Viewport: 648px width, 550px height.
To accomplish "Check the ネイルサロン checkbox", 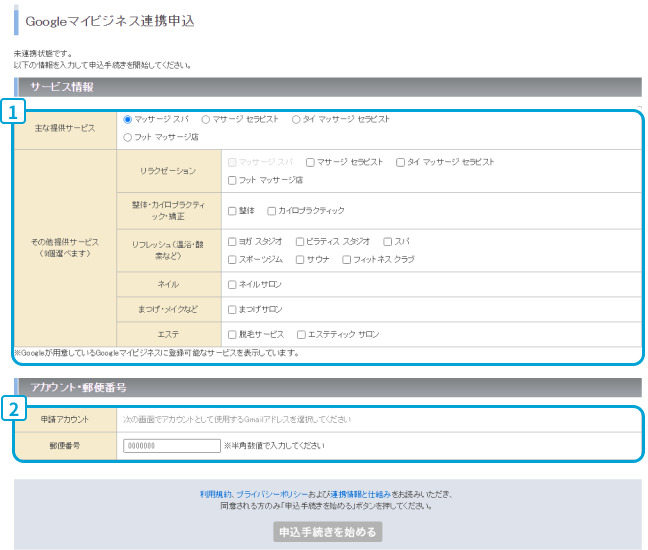I will click(233, 285).
